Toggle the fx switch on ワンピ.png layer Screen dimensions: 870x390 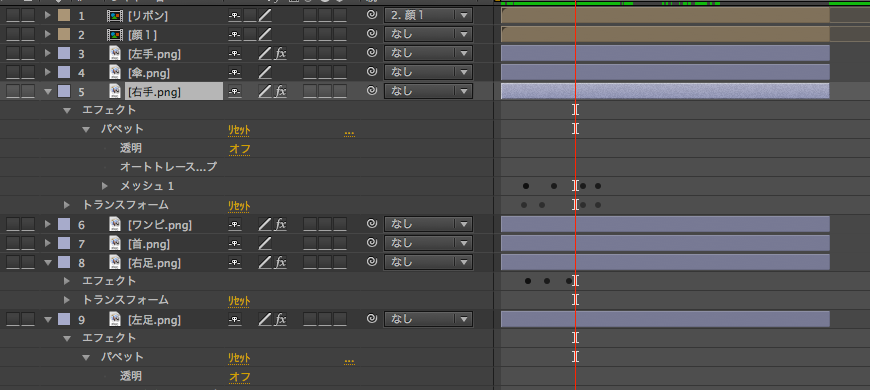coord(281,224)
